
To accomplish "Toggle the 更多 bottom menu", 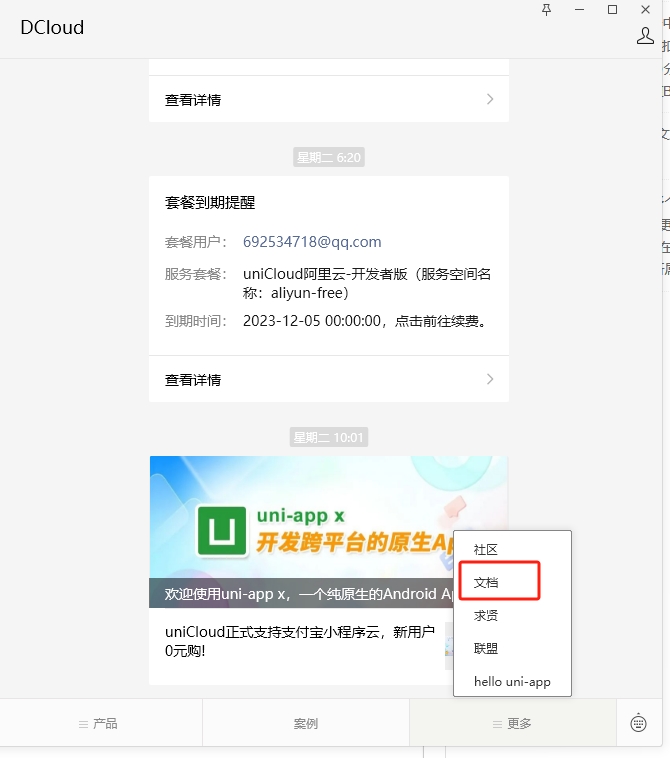I will (x=512, y=724).
